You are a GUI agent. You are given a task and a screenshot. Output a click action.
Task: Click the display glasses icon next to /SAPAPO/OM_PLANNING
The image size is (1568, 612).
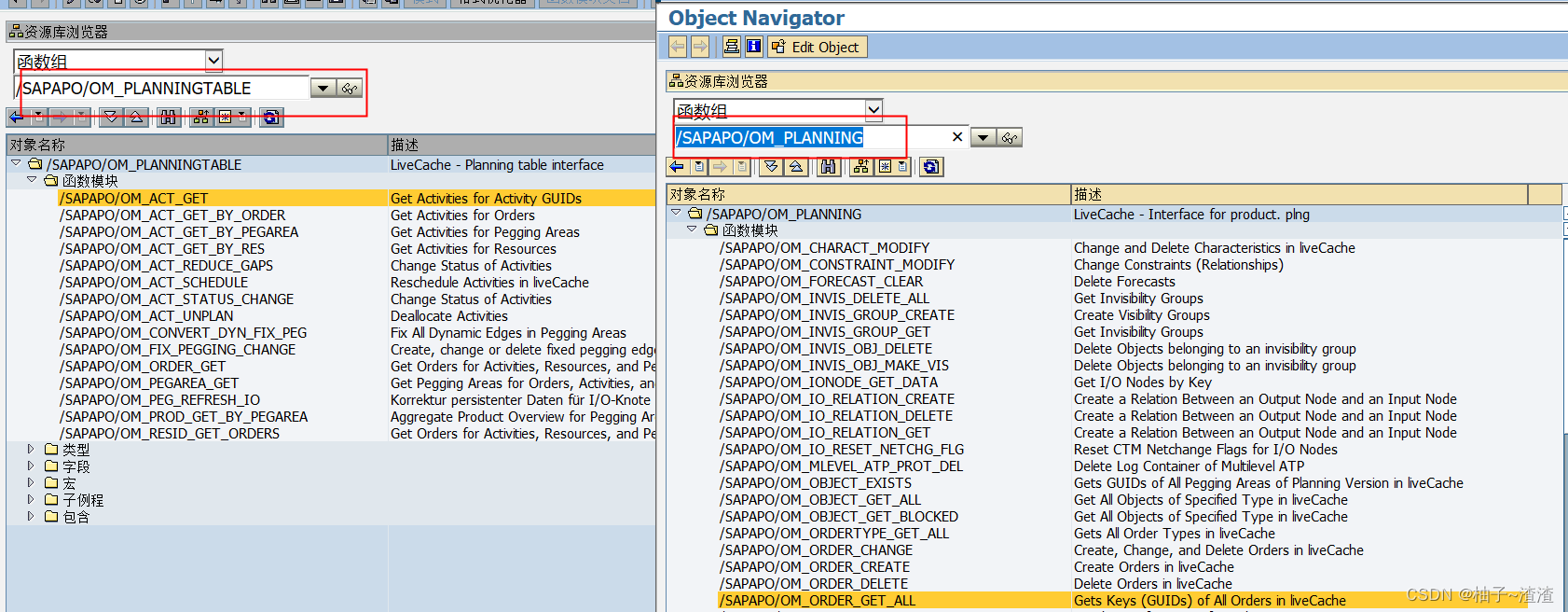pyautogui.click(x=1010, y=138)
